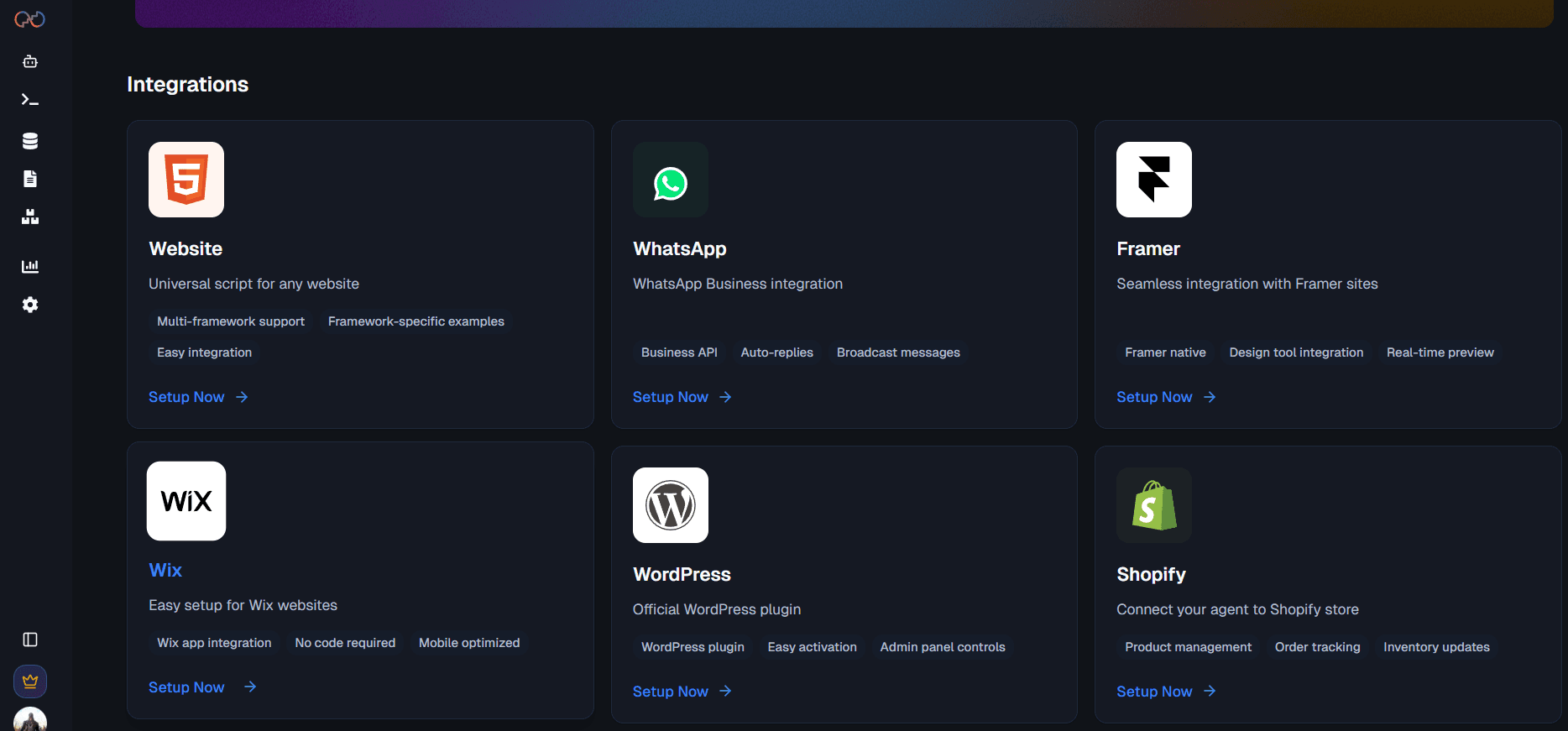Click the Framer card title

tap(1148, 249)
